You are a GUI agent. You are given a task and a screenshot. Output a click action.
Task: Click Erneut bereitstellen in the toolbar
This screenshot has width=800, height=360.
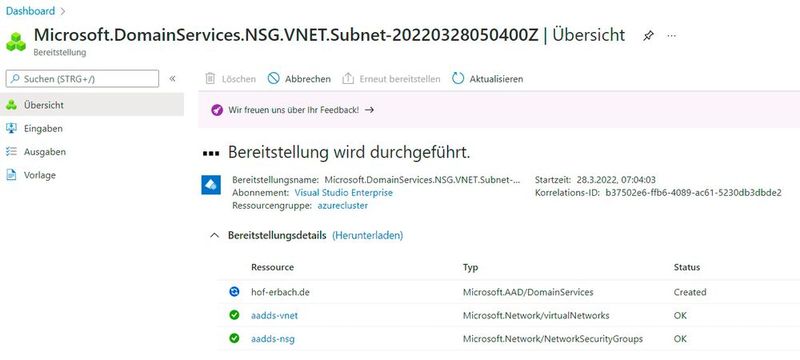(391, 79)
